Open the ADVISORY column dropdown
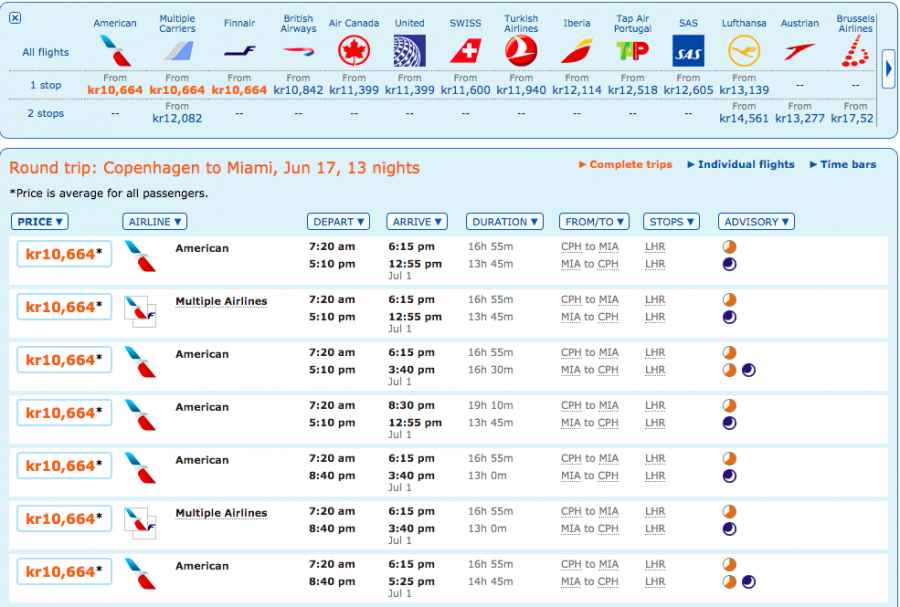The height and width of the screenshot is (607, 900). (756, 222)
